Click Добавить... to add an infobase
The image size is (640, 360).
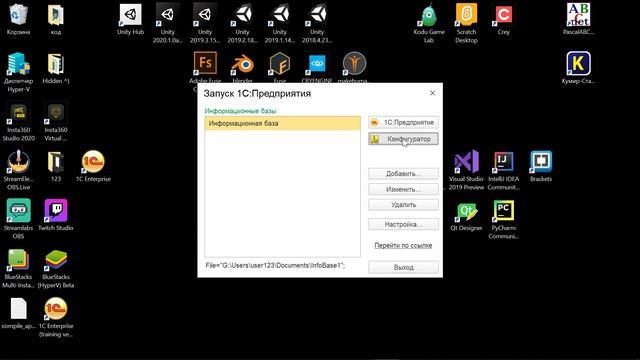pyautogui.click(x=403, y=174)
